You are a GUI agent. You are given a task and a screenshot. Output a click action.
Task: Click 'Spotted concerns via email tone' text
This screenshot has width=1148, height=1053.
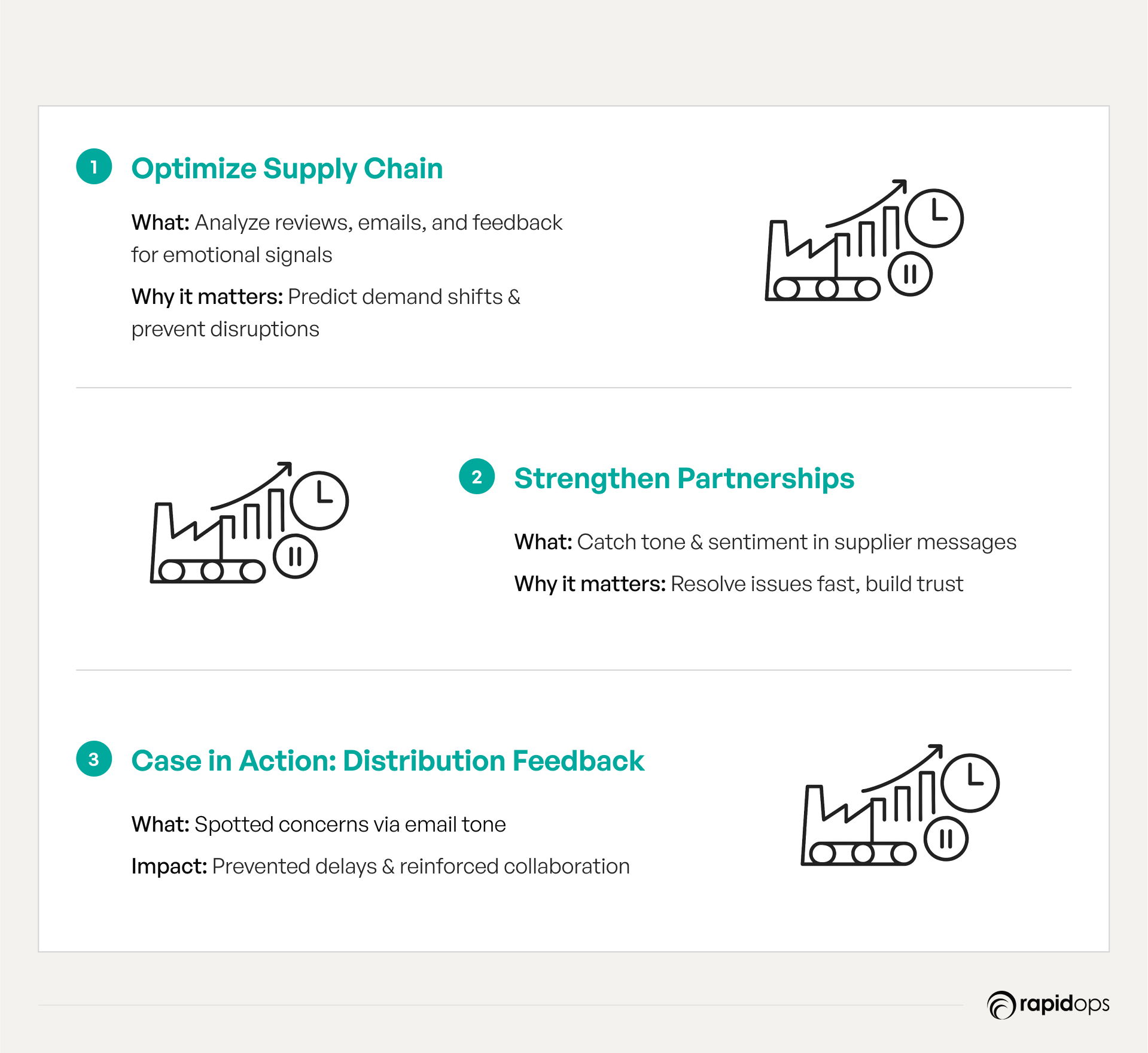pyautogui.click(x=351, y=824)
